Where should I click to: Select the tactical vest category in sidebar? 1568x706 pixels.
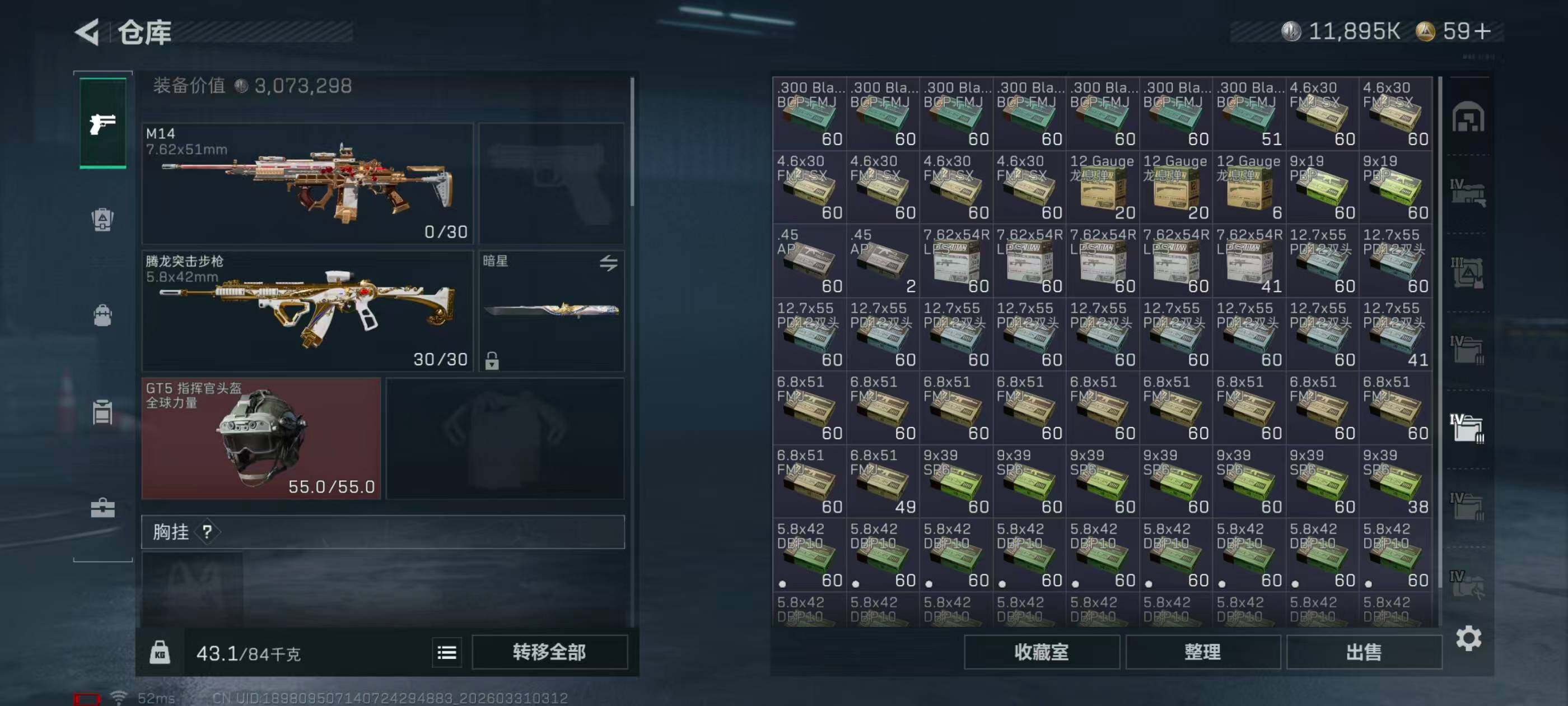pyautogui.click(x=102, y=219)
